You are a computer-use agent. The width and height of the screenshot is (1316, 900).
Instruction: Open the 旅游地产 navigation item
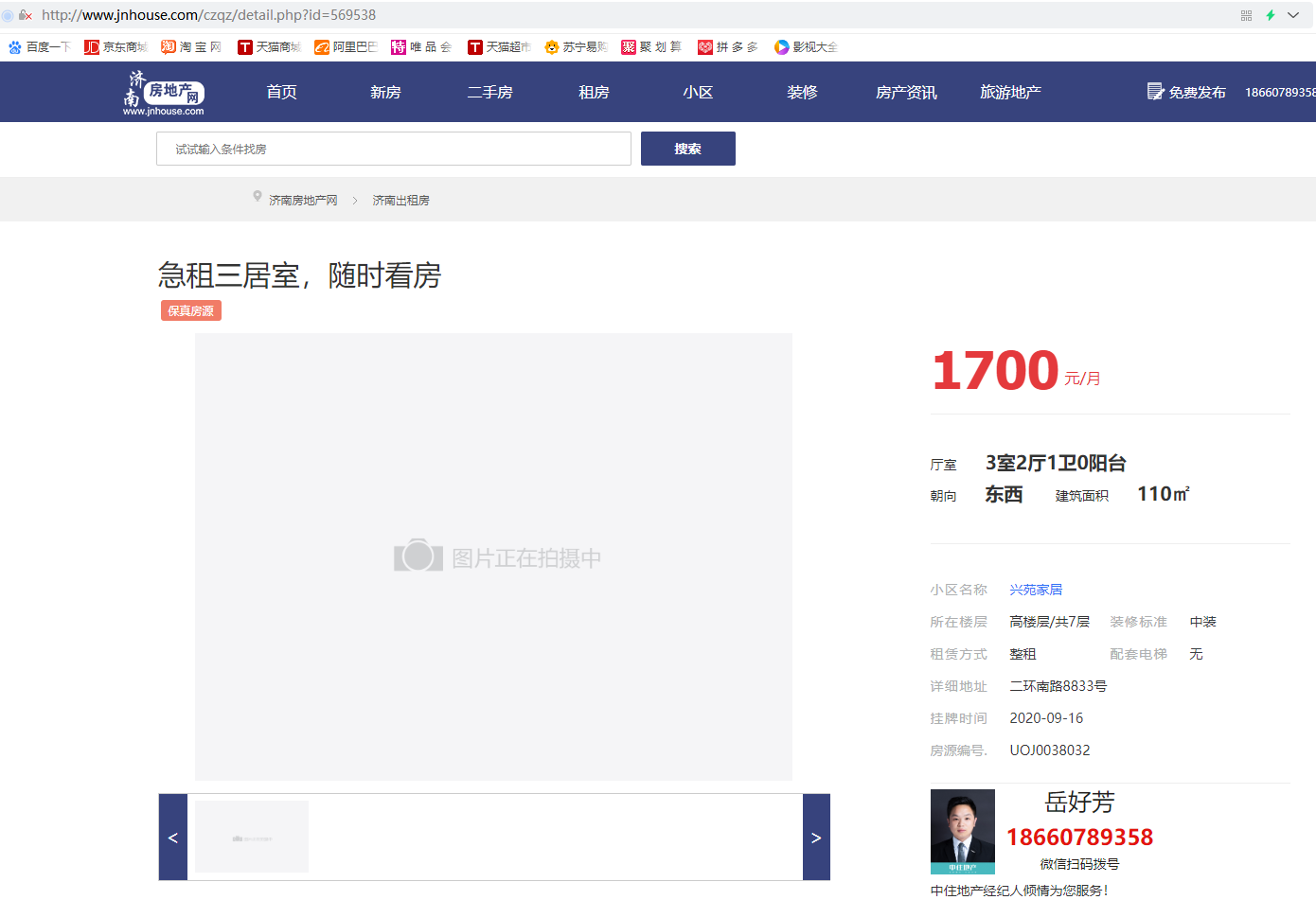point(1010,93)
